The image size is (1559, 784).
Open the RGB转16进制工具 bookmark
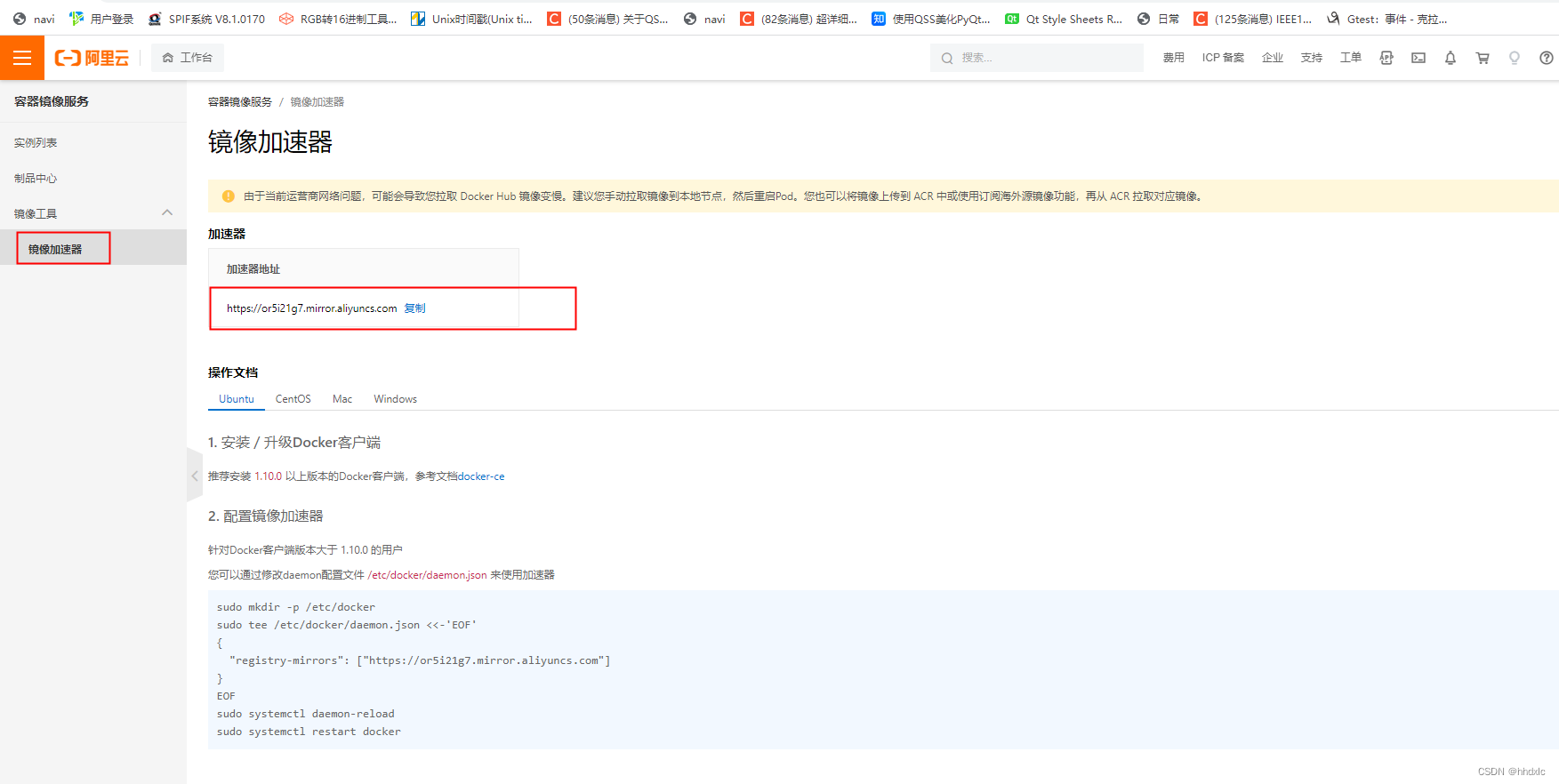point(338,19)
